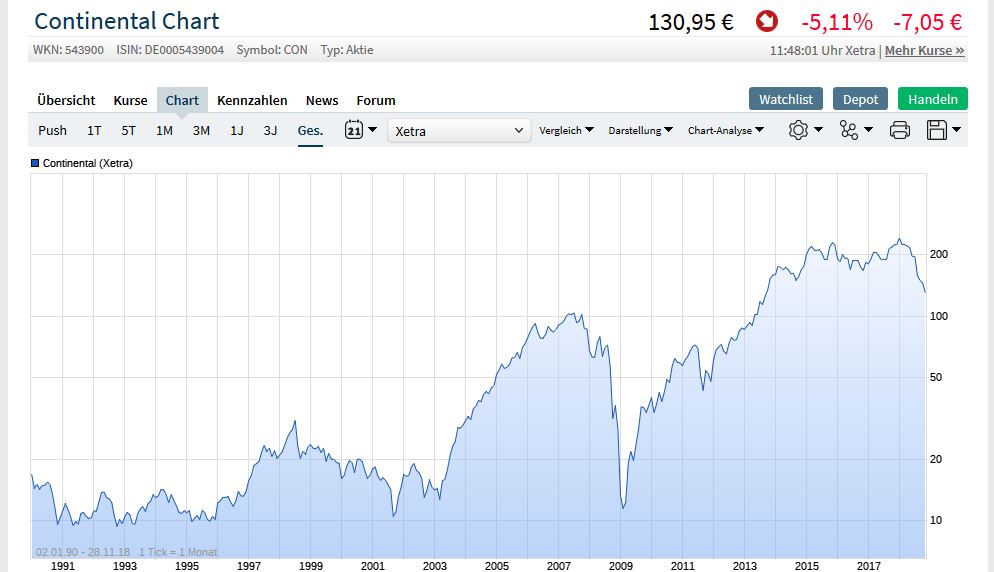Click the 11:48:01 Uhr Xetra timestamp
Viewport: 994px width, 572px height.
pos(822,50)
